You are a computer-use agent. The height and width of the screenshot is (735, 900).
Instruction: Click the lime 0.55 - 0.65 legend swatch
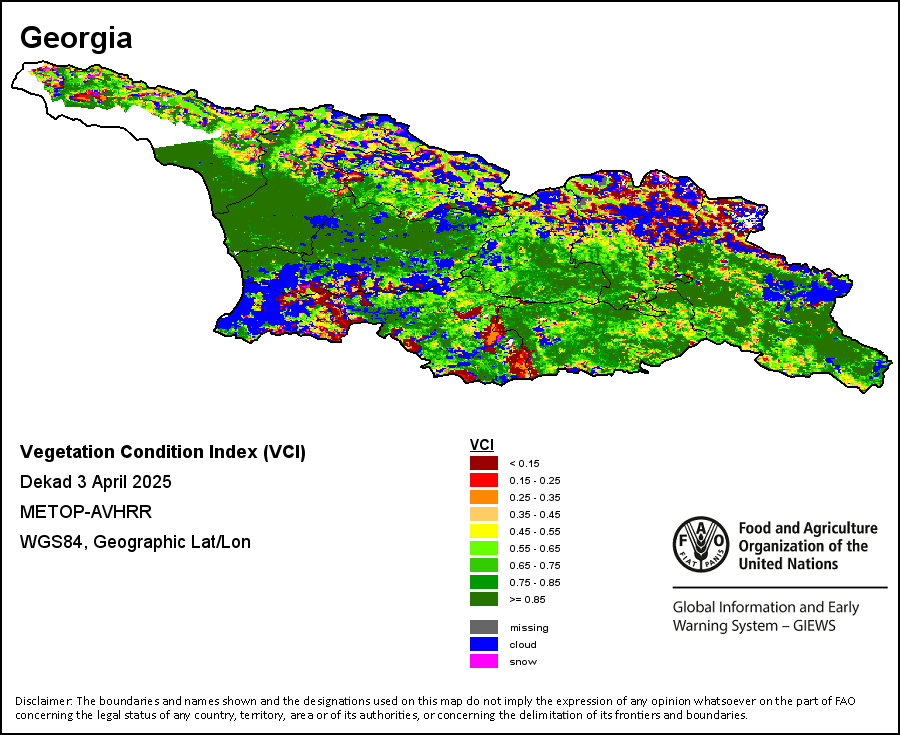tap(484, 548)
